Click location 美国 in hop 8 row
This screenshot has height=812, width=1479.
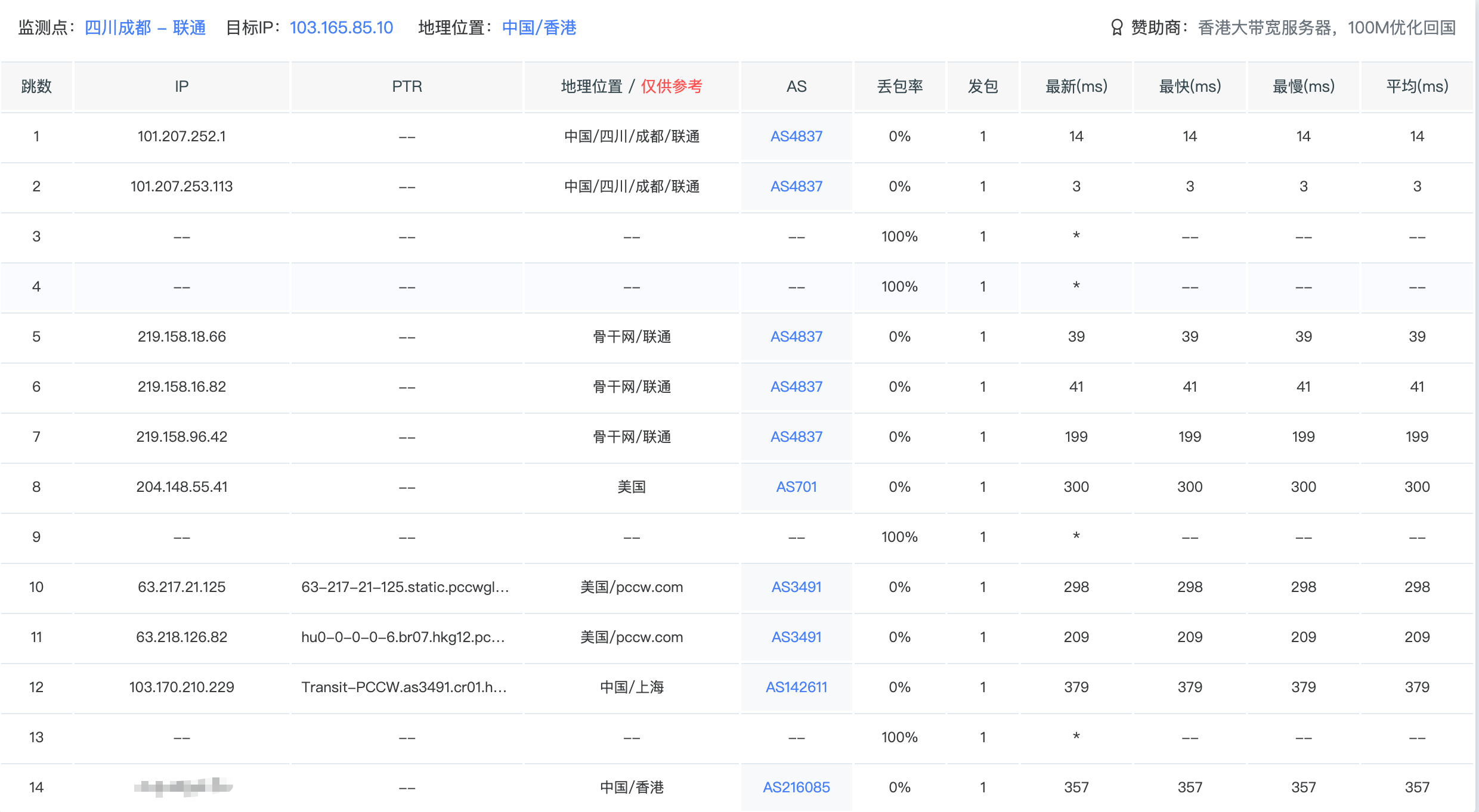(632, 487)
